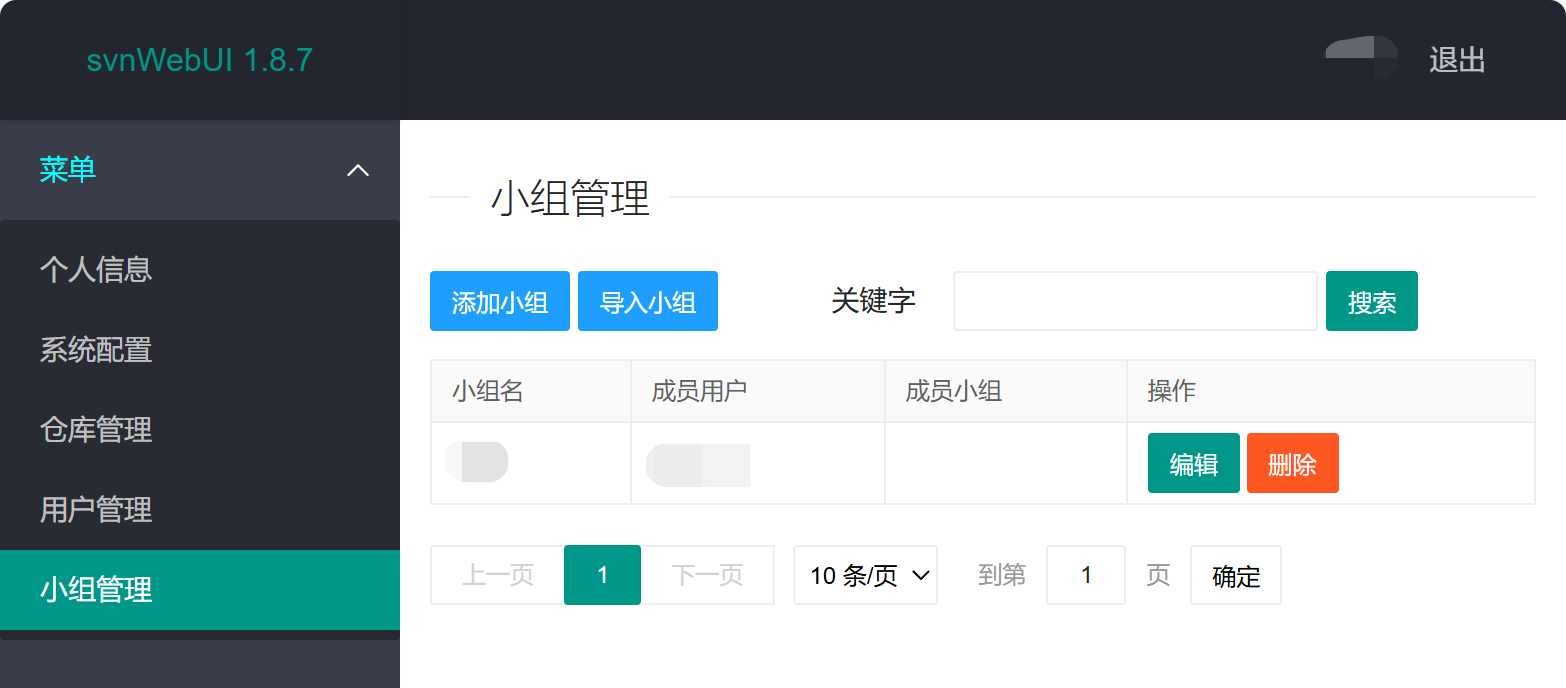Click the svnWebUI 1.8.7 logo
Viewport: 1566px width, 688px height.
(199, 60)
